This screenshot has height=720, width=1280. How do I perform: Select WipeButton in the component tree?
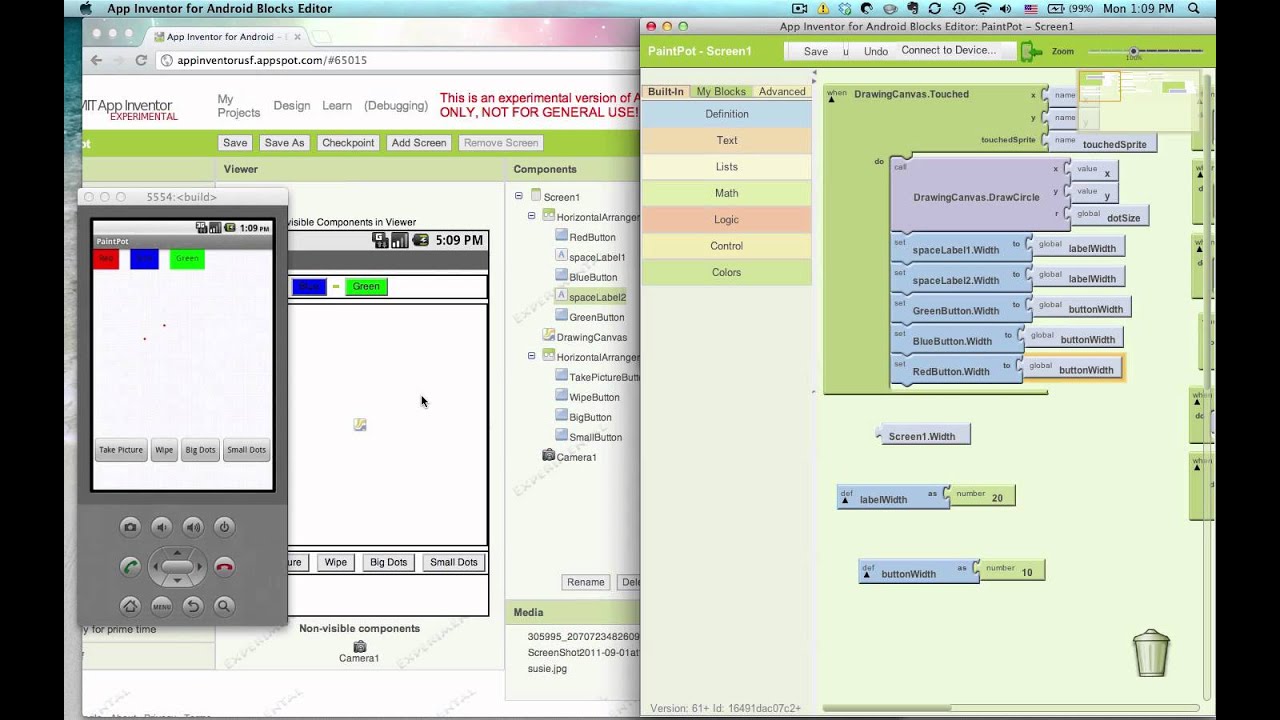click(594, 397)
